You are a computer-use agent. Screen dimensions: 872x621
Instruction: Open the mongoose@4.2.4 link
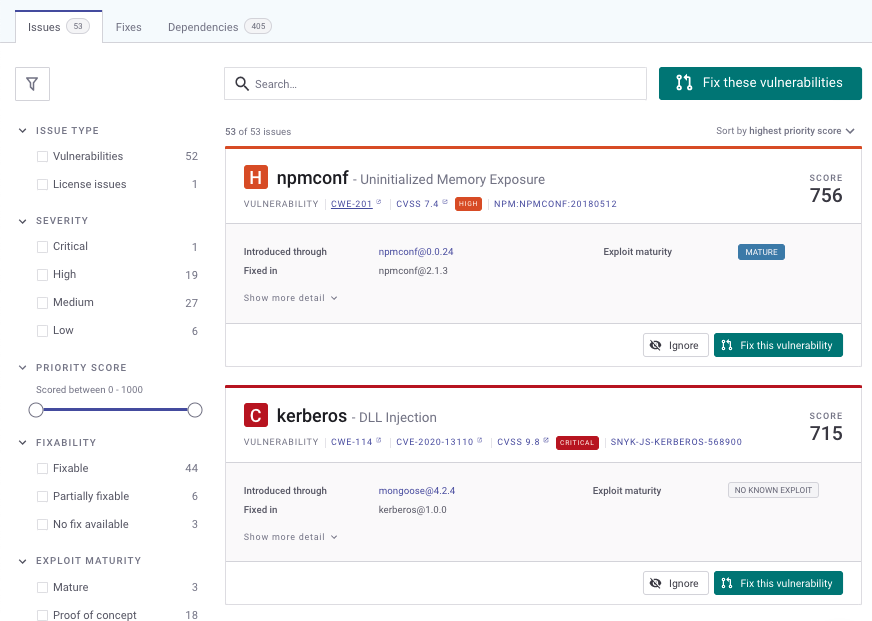pyautogui.click(x=417, y=491)
